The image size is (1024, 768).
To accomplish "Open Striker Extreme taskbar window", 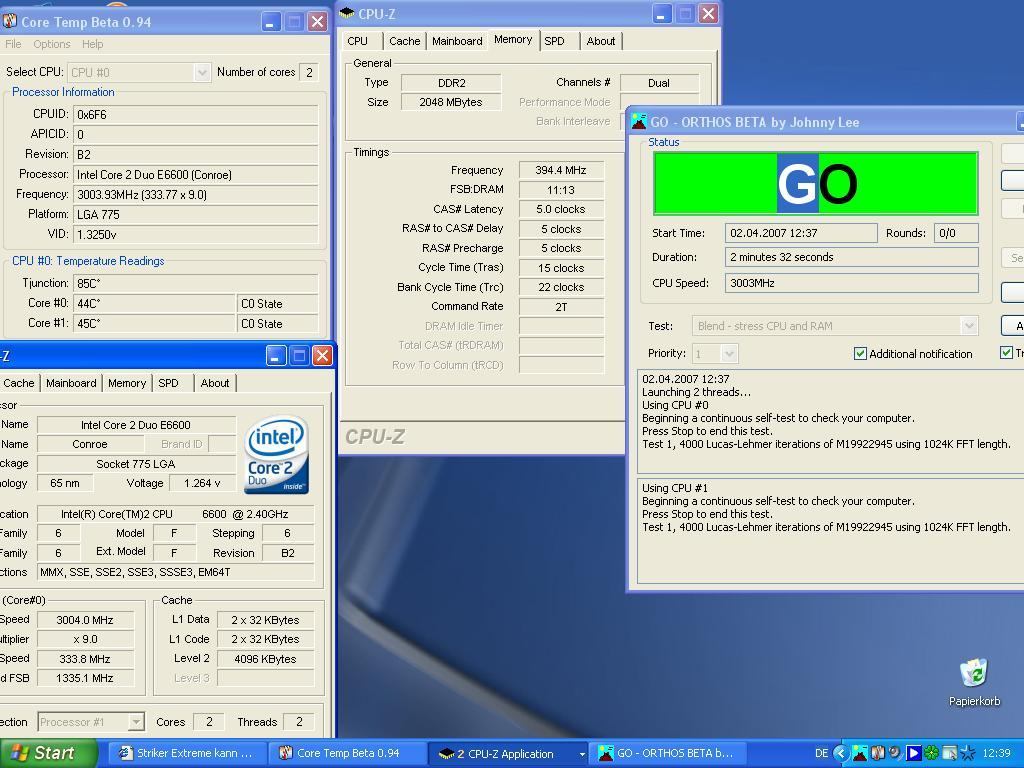I will point(187,753).
